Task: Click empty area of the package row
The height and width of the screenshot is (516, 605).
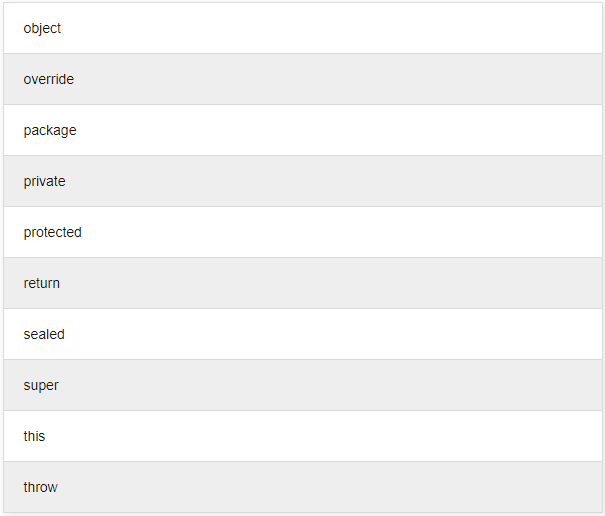Action: click(x=350, y=130)
